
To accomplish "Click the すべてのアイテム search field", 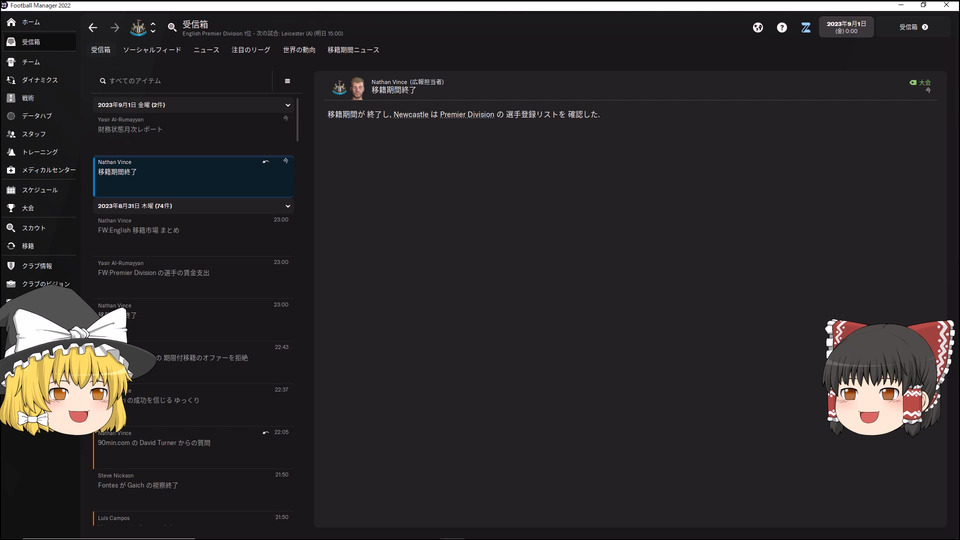I will point(184,81).
